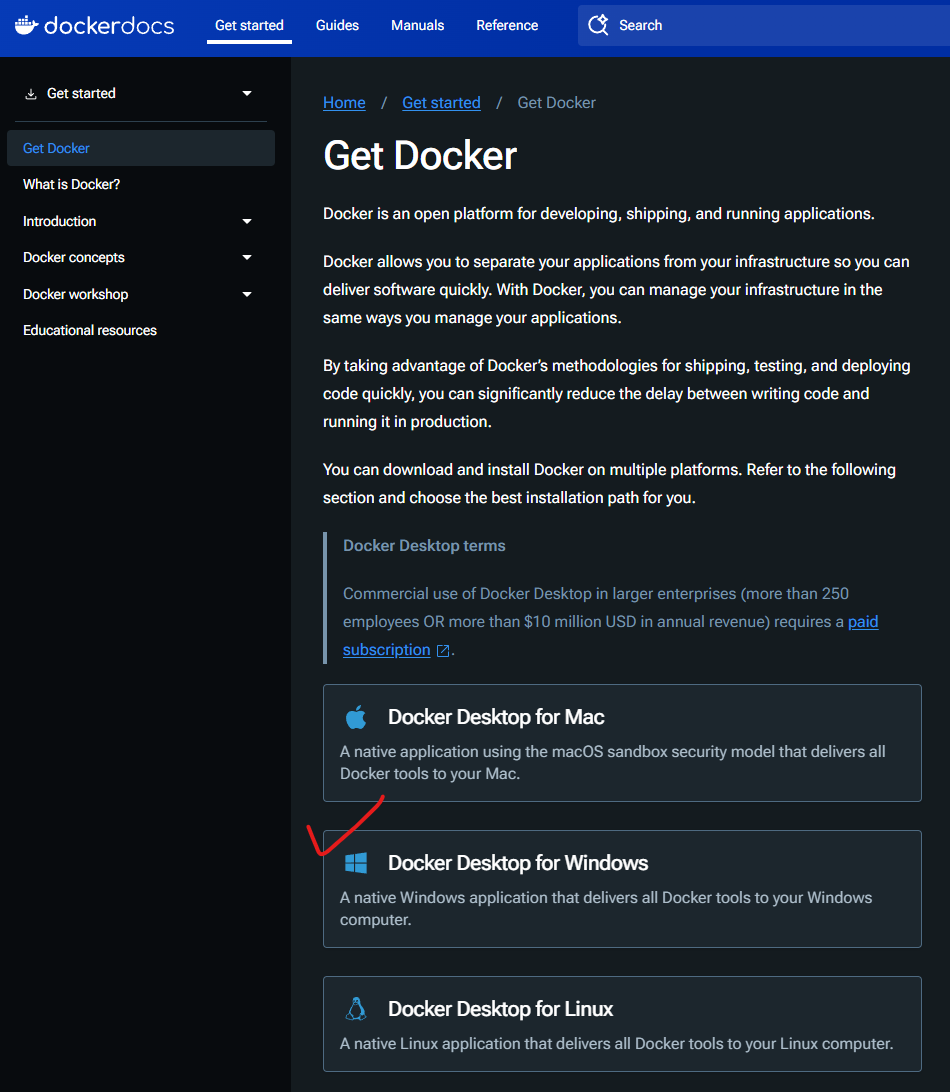Open Educational resources in the sidebar
This screenshot has width=950, height=1092.
click(x=90, y=331)
